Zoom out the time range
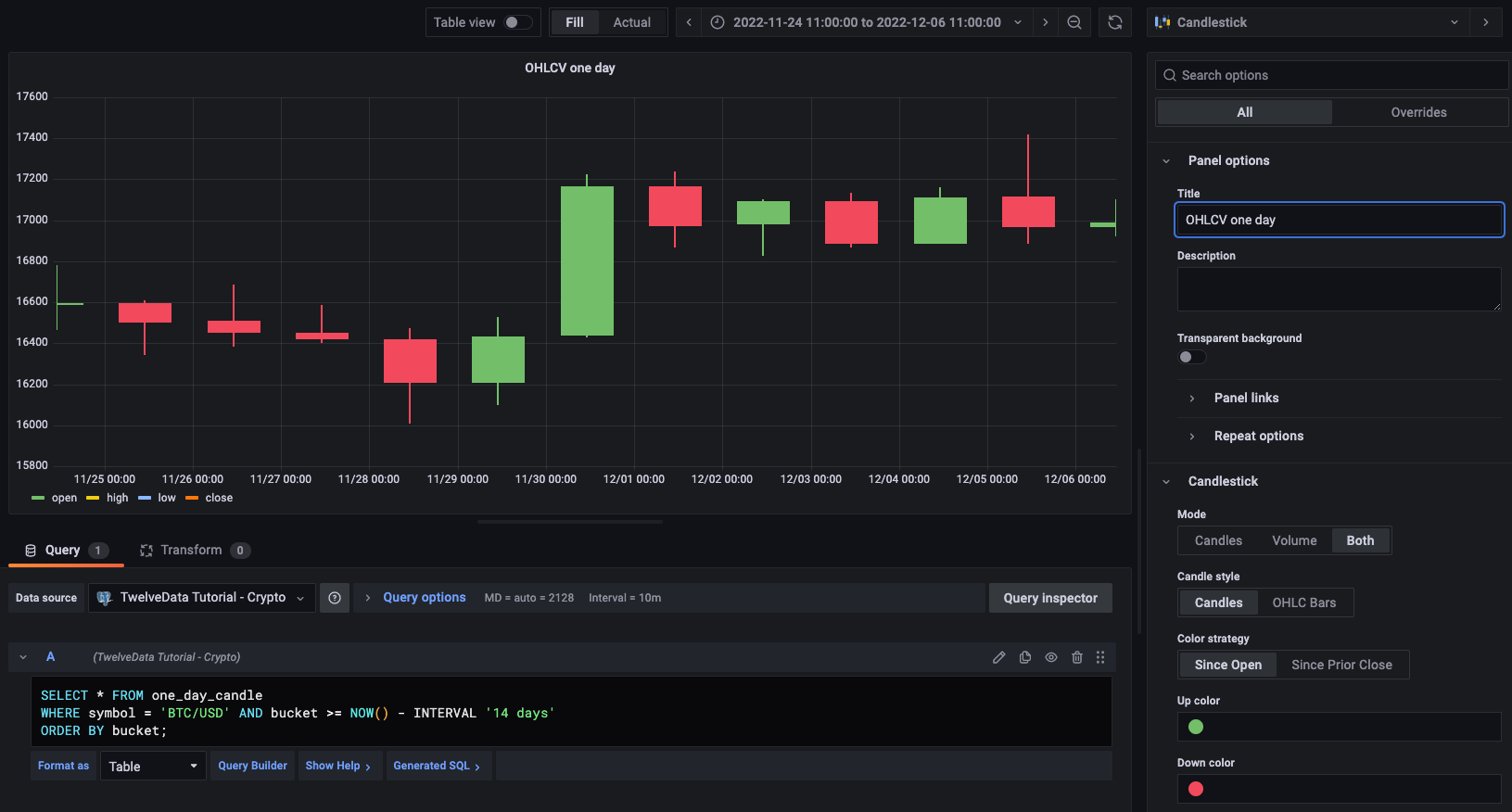 [1074, 22]
